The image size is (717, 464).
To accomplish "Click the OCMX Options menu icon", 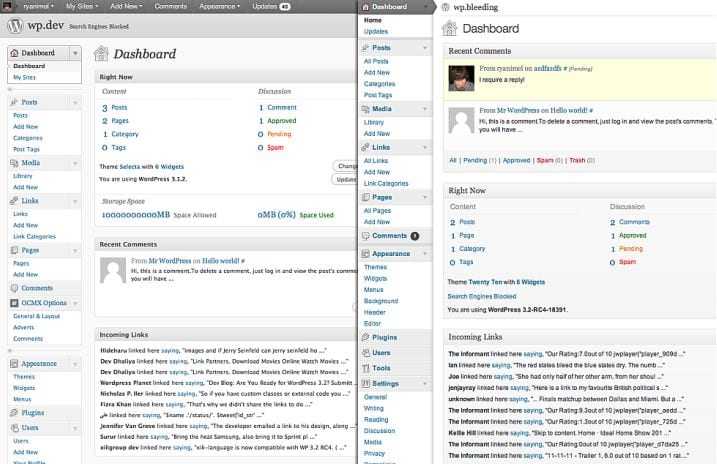I will click(14, 302).
